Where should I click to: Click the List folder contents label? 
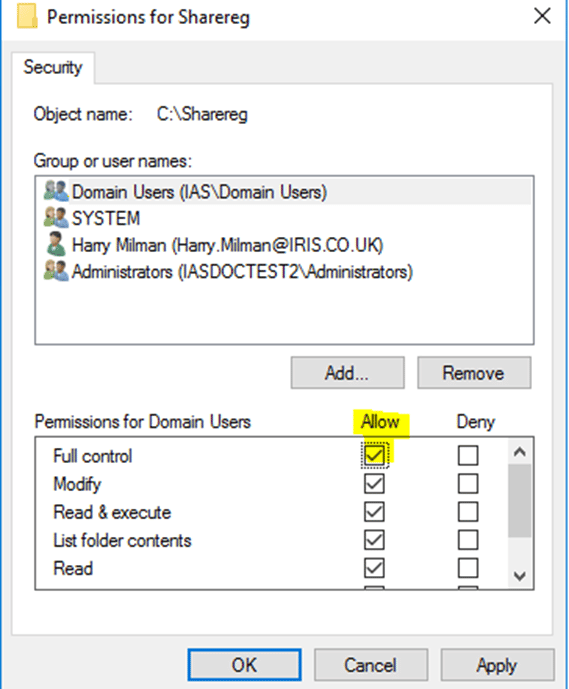[122, 540]
